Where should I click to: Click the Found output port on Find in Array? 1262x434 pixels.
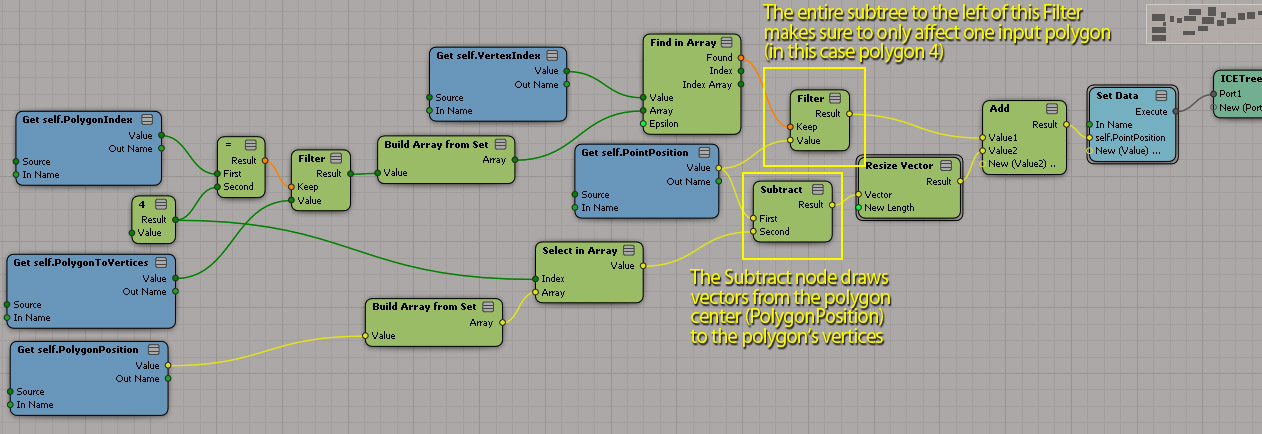point(741,58)
